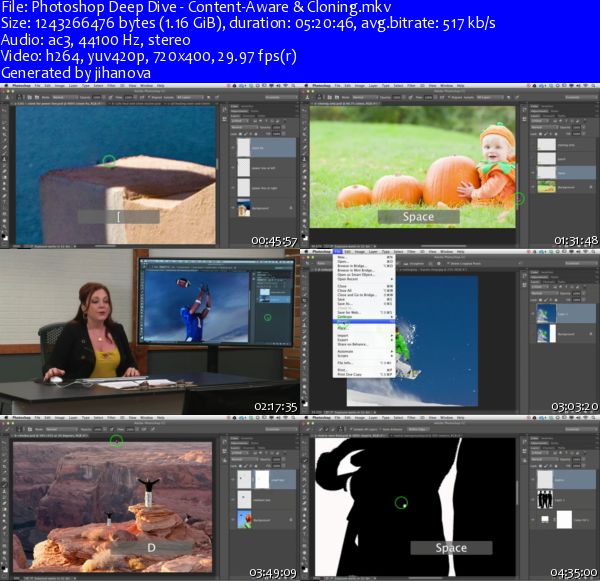600x581 pixels.
Task: Select Move tool in 00:45:57 frame
Action: pyautogui.click(x=4, y=111)
